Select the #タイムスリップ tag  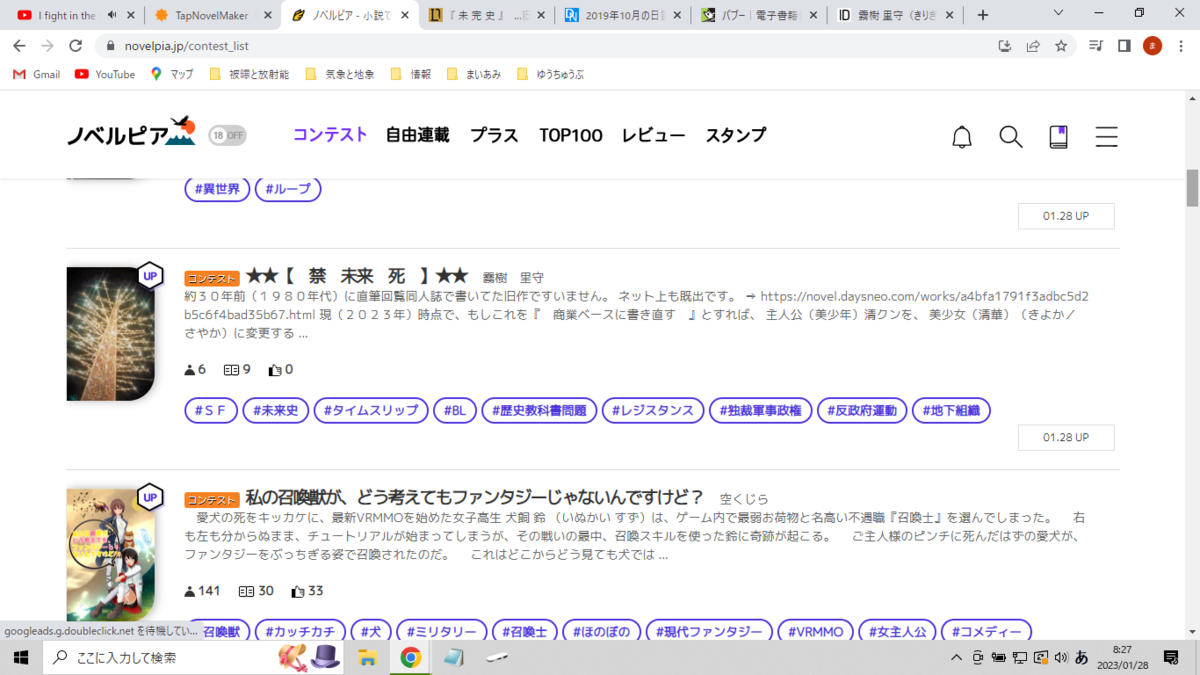(371, 410)
